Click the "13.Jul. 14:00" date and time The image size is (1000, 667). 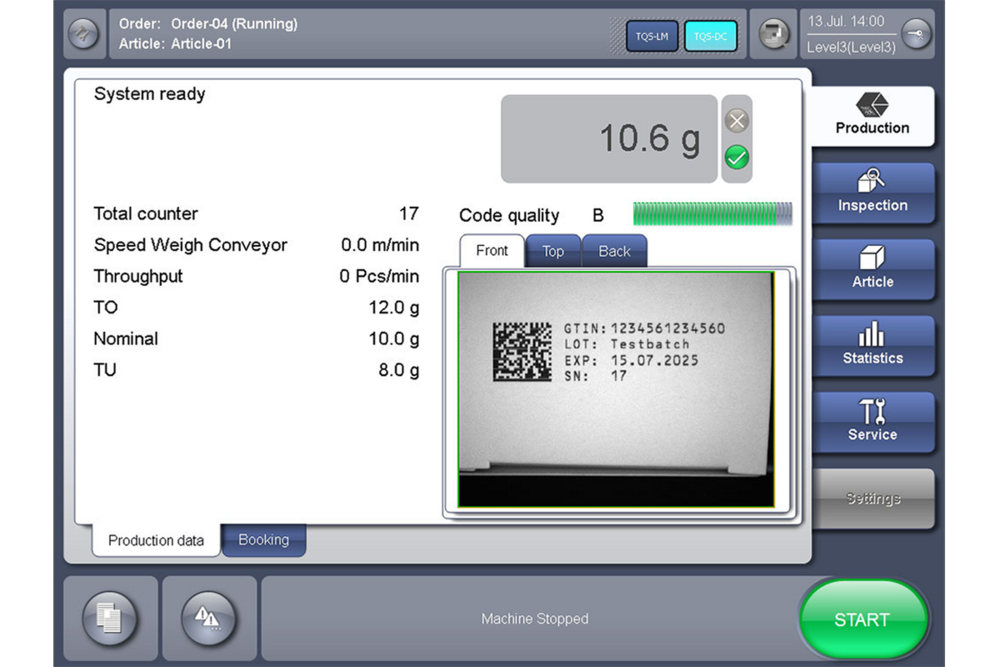tap(846, 21)
